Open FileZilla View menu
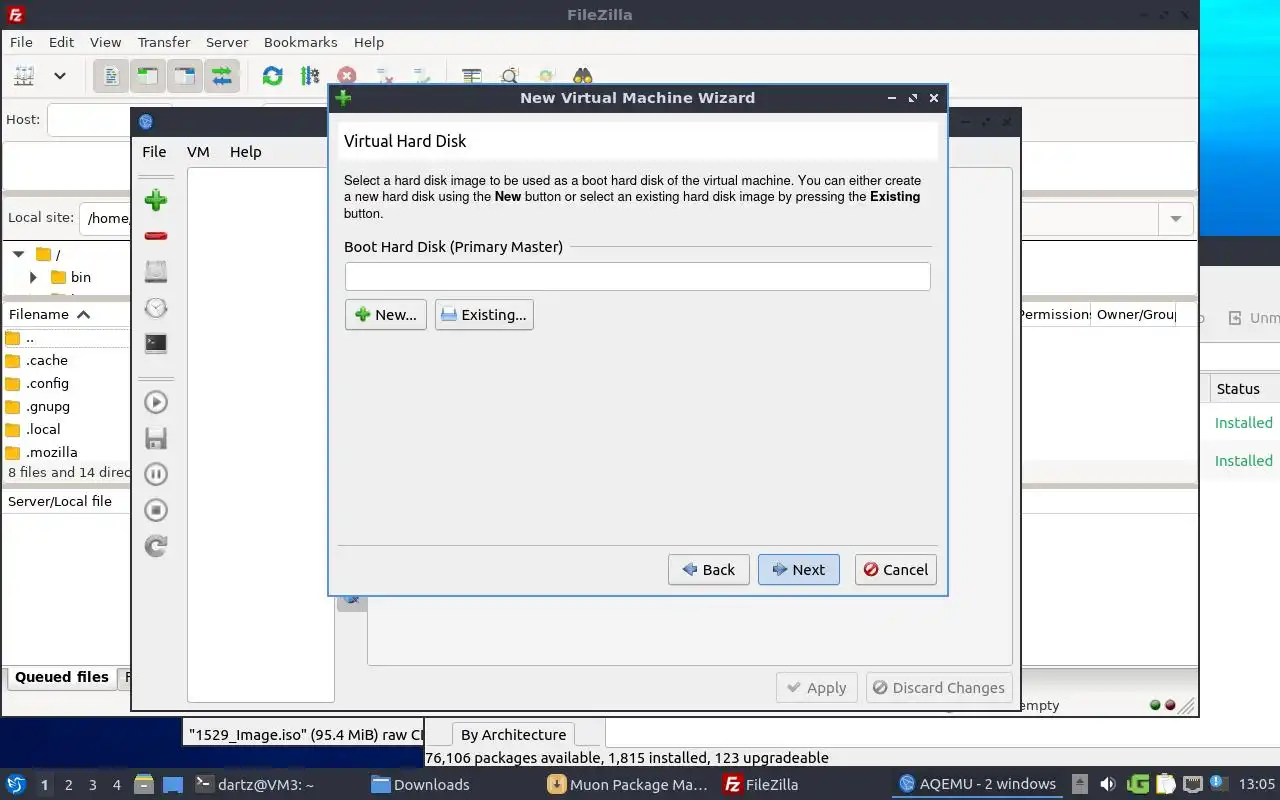The width and height of the screenshot is (1280, 800). 105,42
